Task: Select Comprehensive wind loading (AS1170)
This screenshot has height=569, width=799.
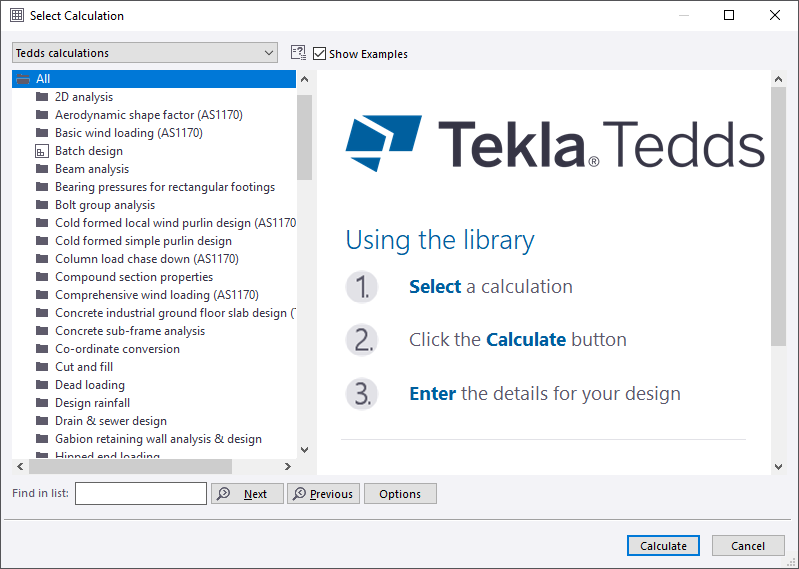Action: click(x=157, y=295)
